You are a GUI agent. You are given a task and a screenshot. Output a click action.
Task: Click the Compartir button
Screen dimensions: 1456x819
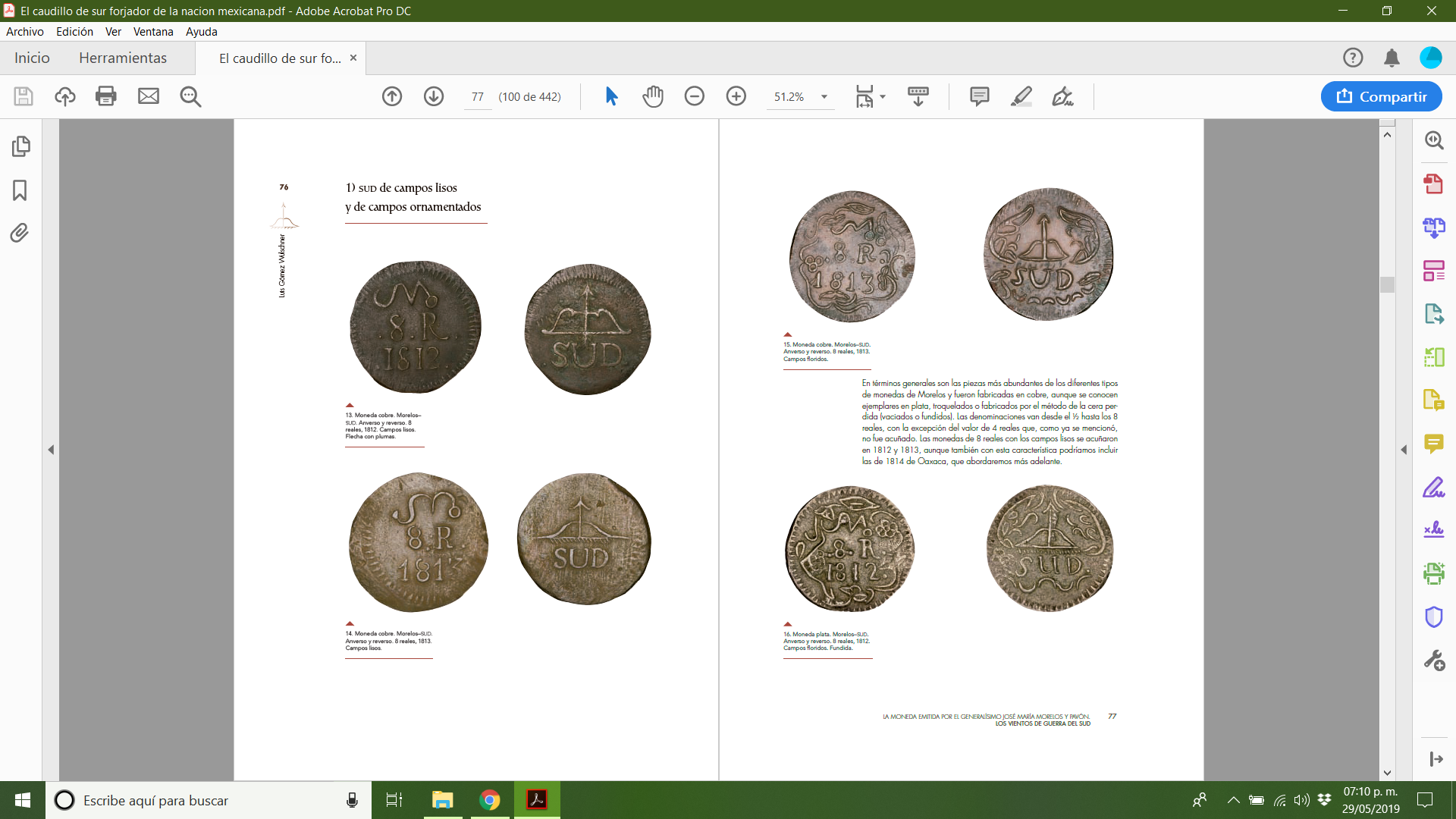click(x=1381, y=96)
